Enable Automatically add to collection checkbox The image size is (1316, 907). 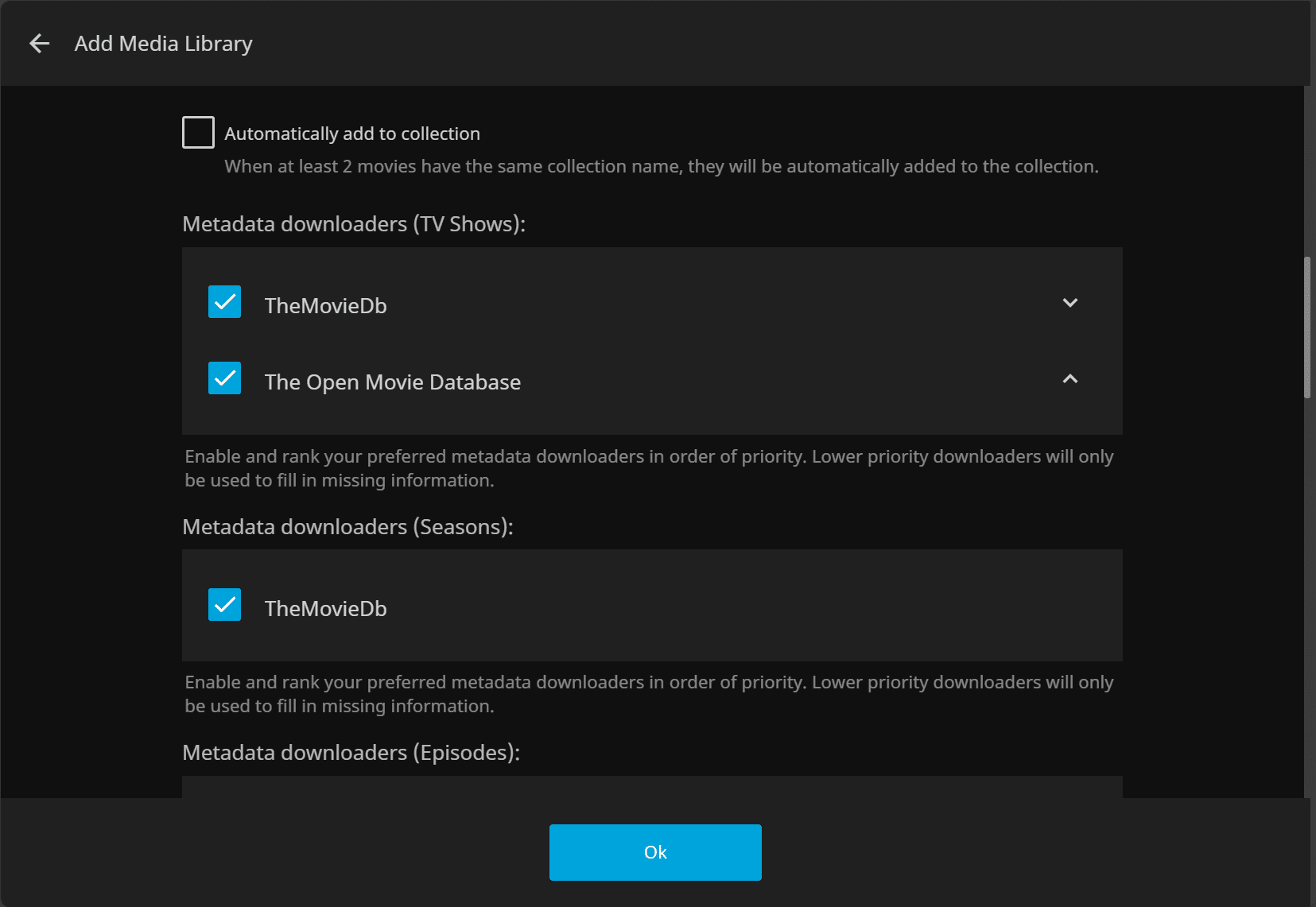pos(198,133)
